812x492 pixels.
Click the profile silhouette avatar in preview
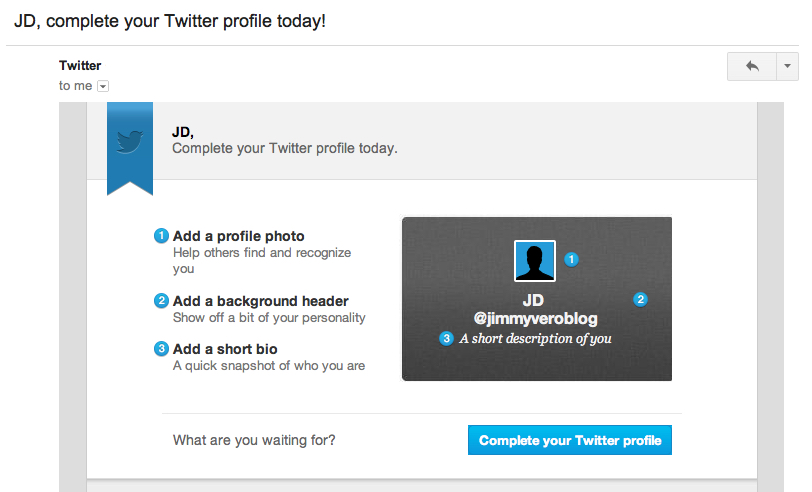534,261
